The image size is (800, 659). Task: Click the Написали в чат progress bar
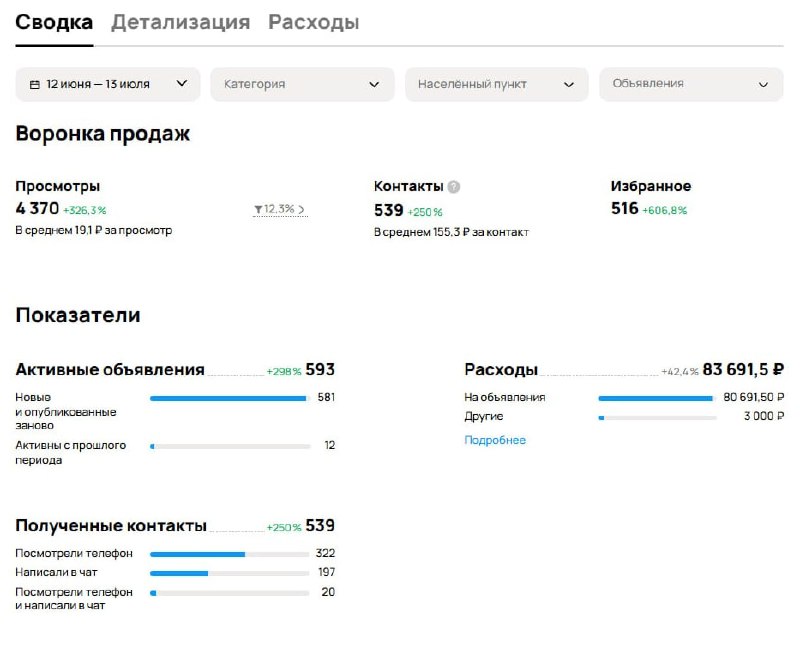tap(230, 573)
